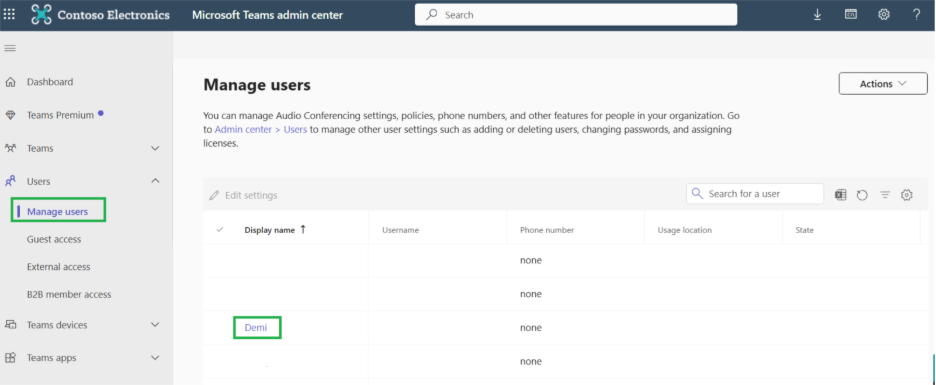Sort by Display name column header
The width and height of the screenshot is (936, 385).
coord(270,230)
